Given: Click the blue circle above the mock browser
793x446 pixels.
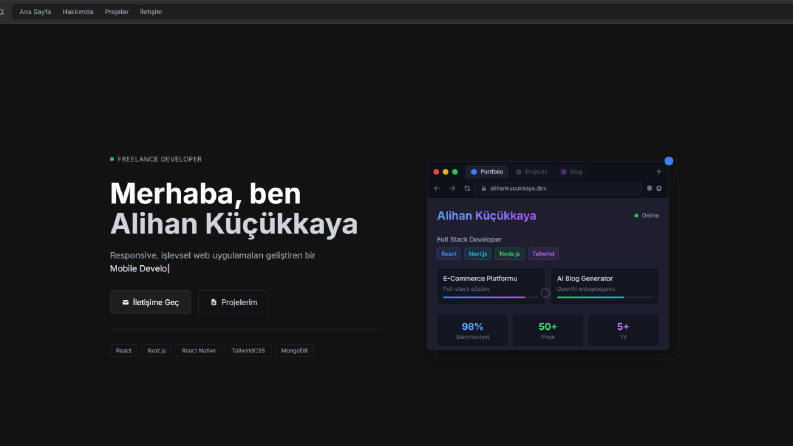Looking at the screenshot, I should [669, 161].
